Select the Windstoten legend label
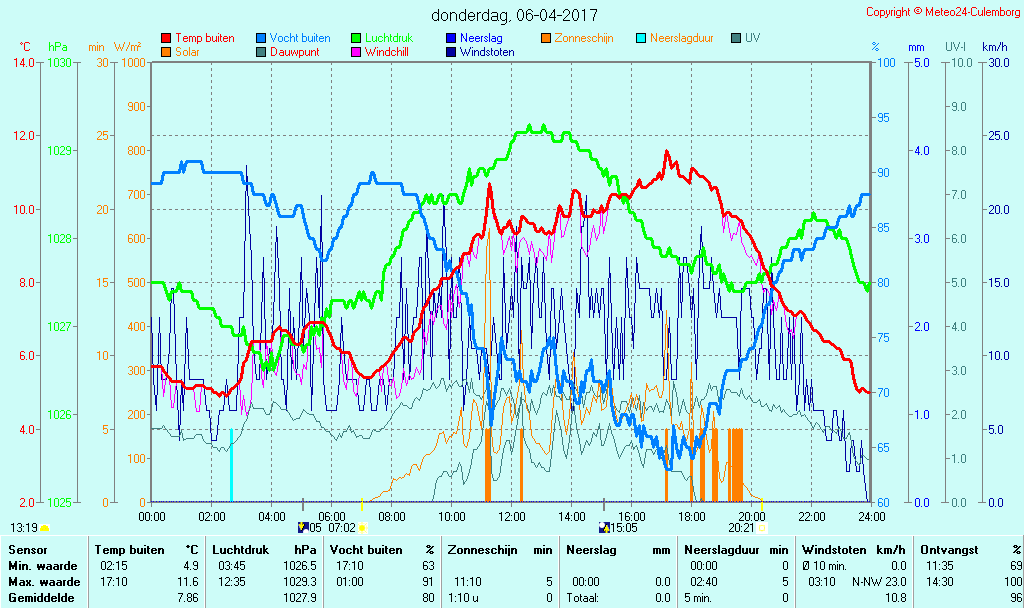The height and width of the screenshot is (608, 1026). [x=487, y=52]
